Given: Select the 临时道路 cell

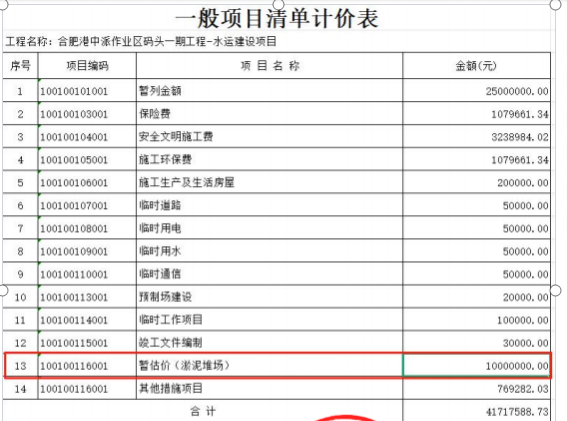Looking at the screenshot, I should [269, 205].
